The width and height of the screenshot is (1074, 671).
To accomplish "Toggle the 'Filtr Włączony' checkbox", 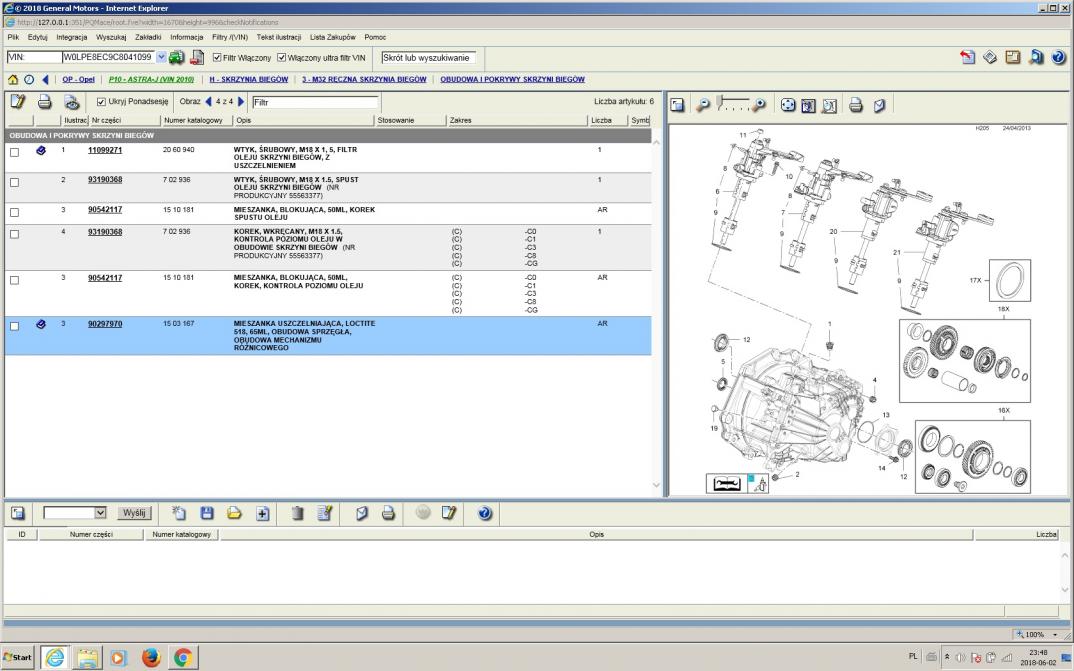I will [x=218, y=58].
